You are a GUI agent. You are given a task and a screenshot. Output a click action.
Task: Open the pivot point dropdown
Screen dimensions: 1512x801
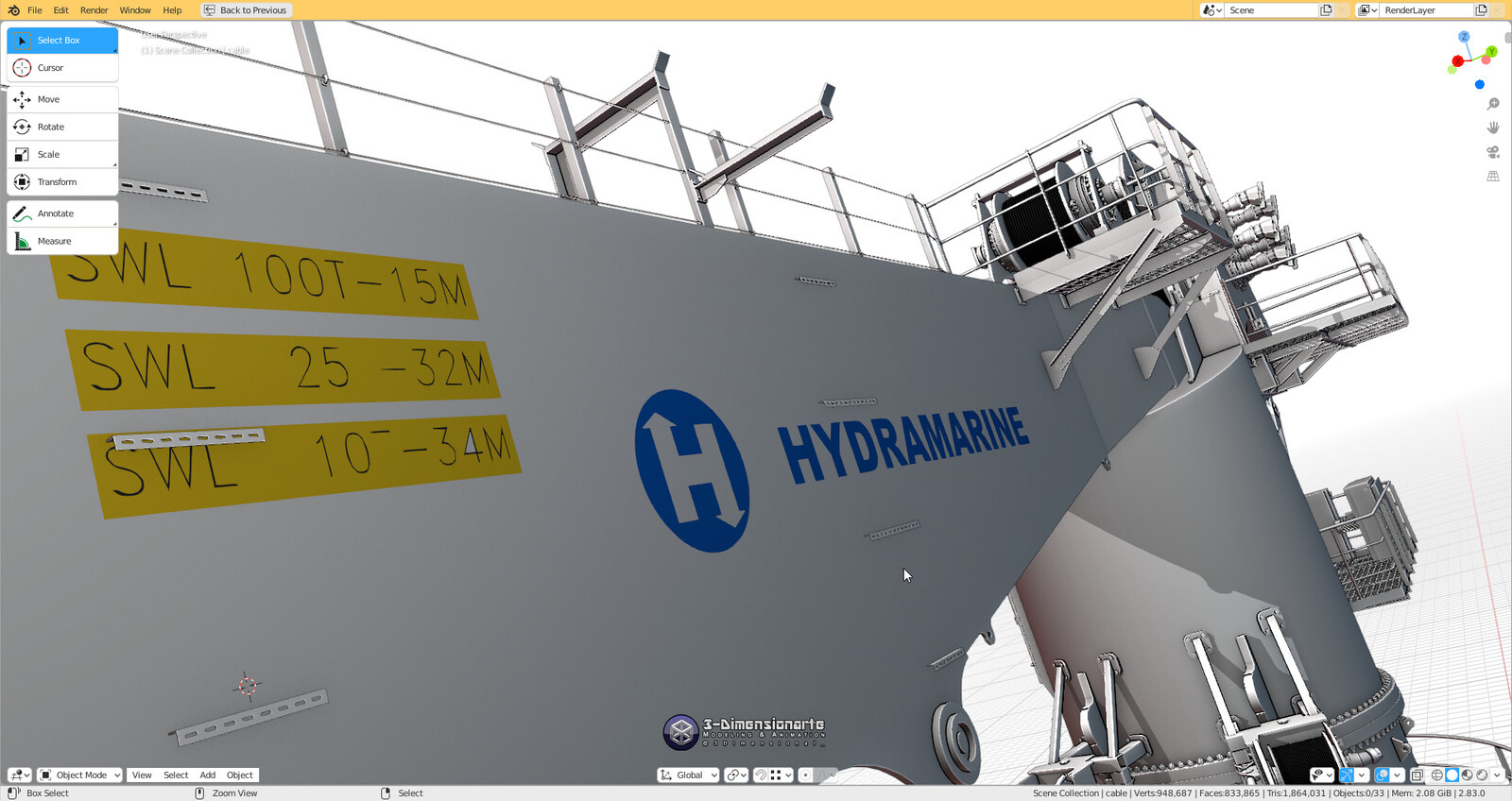[736, 775]
